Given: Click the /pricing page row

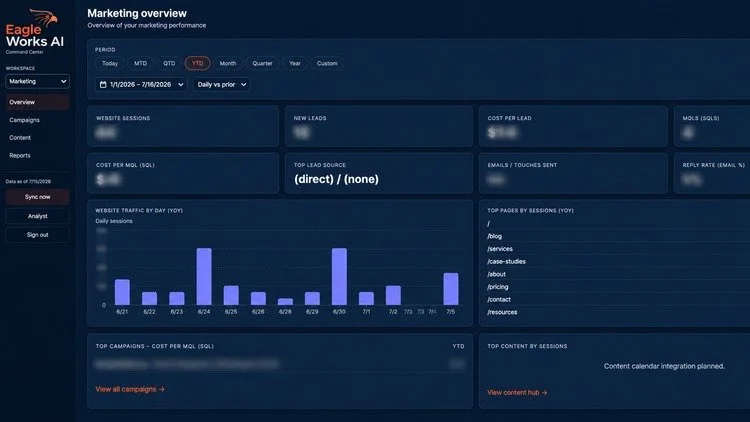Looking at the screenshot, I should pyautogui.click(x=617, y=287).
